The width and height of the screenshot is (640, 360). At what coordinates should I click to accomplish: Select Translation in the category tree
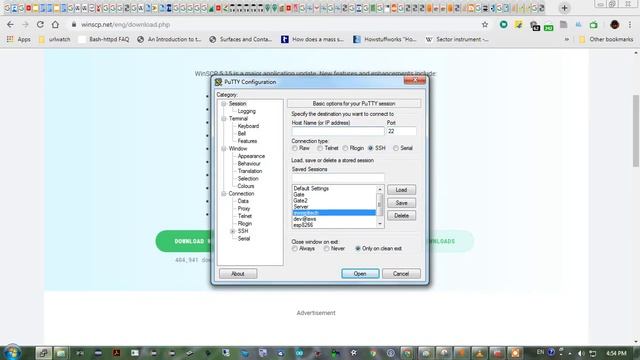click(250, 171)
